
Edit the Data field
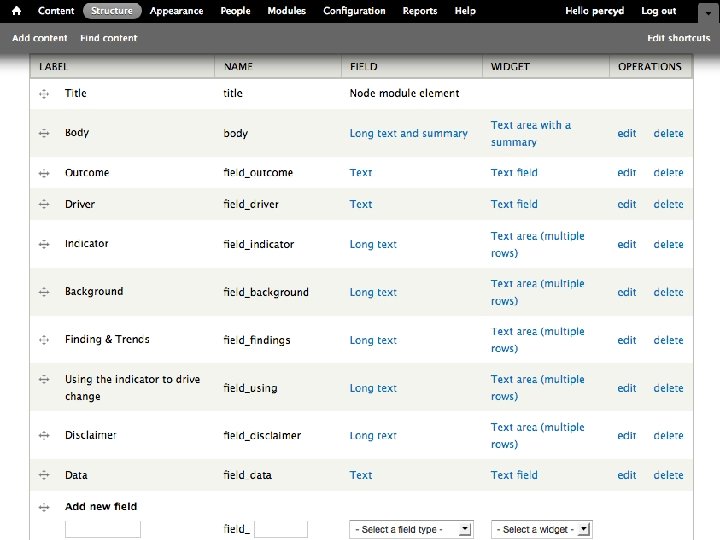coord(627,475)
